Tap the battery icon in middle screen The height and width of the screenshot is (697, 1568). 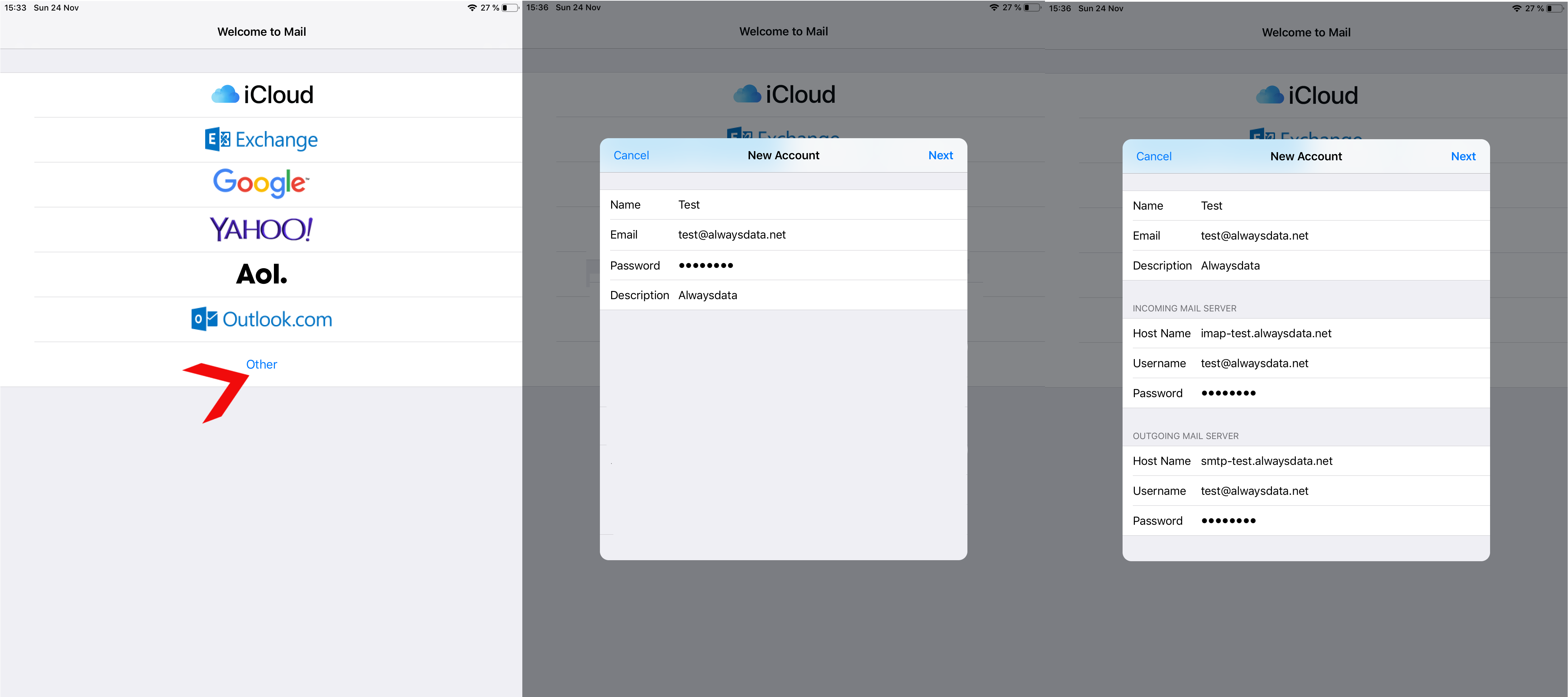(x=1032, y=7)
